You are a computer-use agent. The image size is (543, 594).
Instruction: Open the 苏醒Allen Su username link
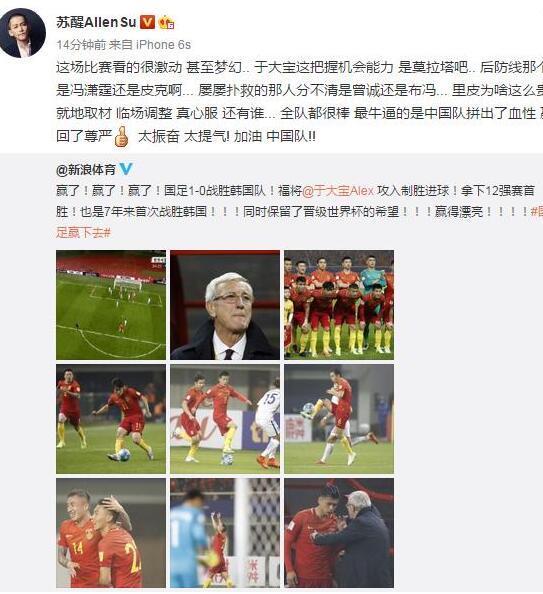[96, 22]
